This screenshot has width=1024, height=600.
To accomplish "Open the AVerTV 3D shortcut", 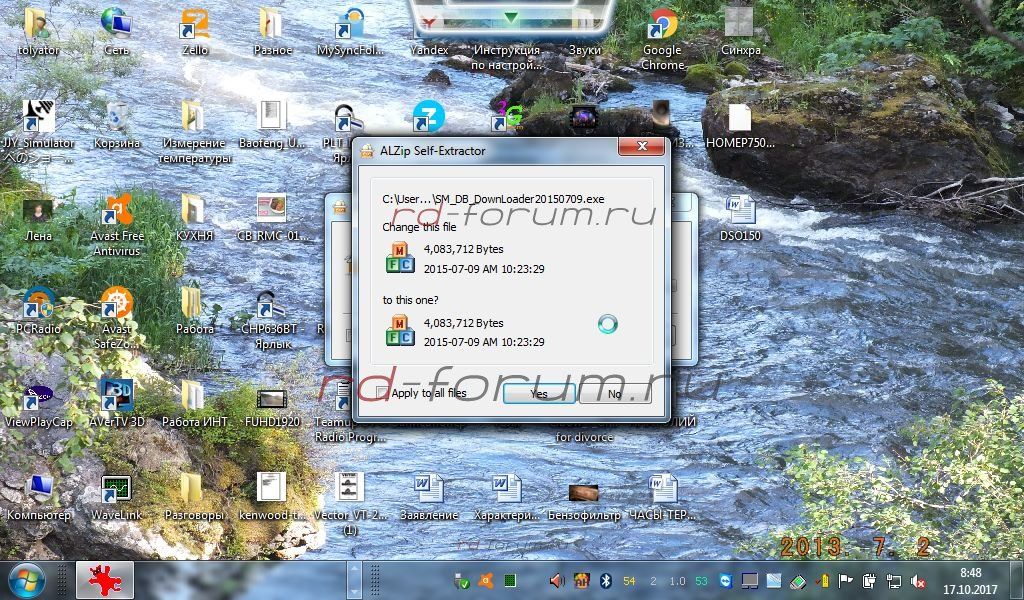I will point(117,397).
